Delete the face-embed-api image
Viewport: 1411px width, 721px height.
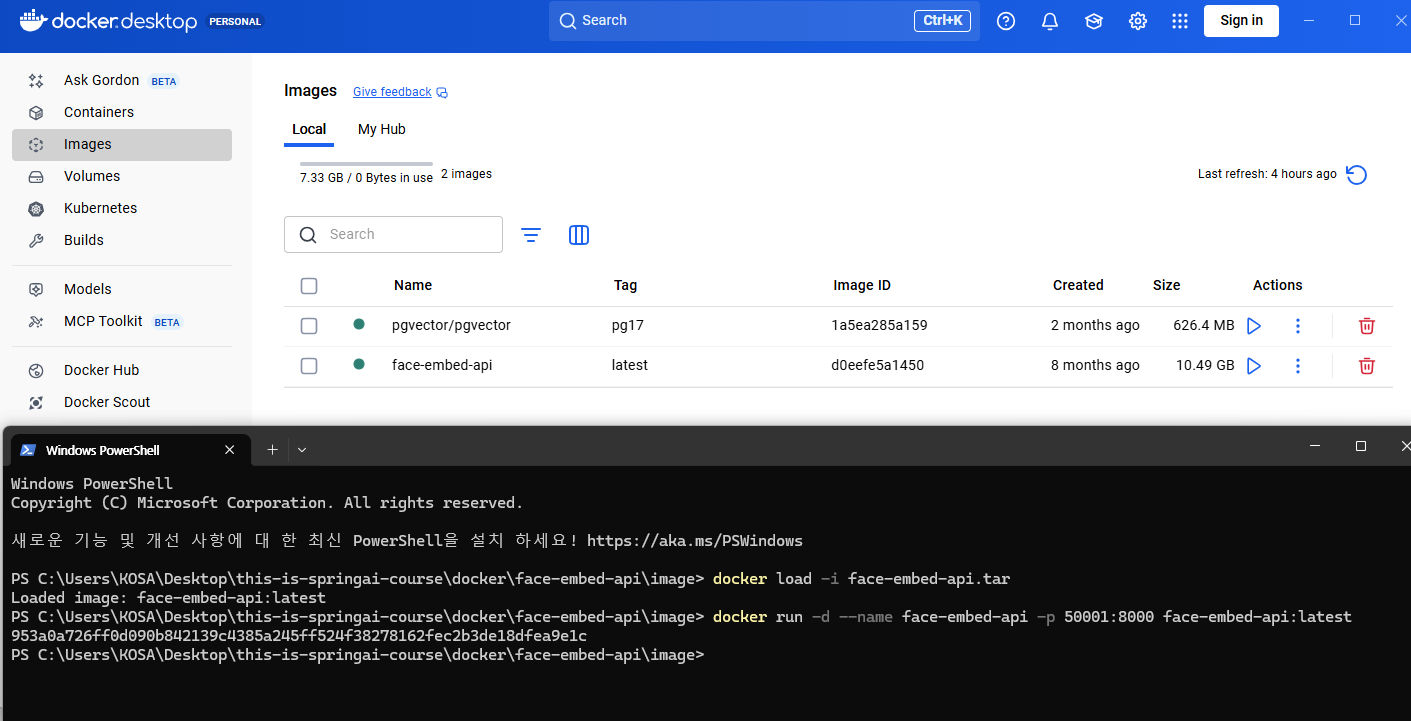(x=1367, y=366)
